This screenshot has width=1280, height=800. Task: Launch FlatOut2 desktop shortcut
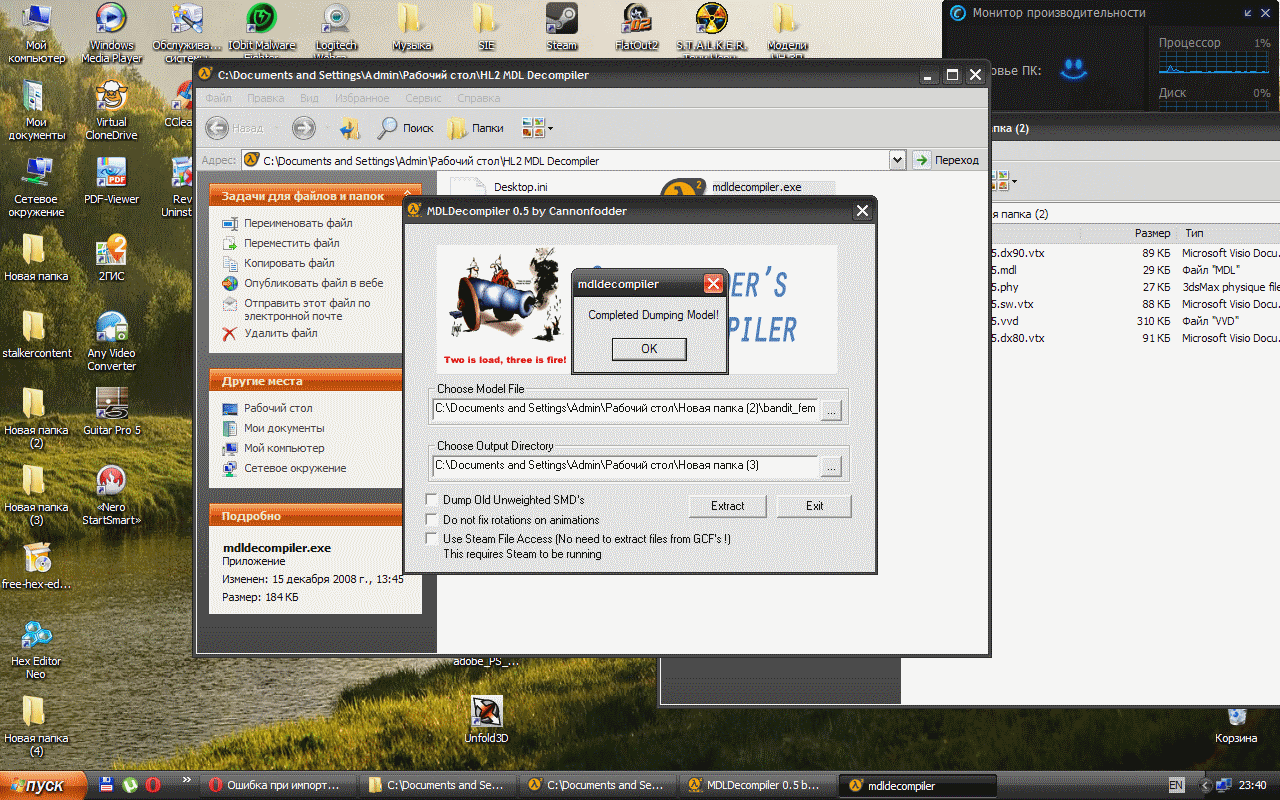(637, 27)
